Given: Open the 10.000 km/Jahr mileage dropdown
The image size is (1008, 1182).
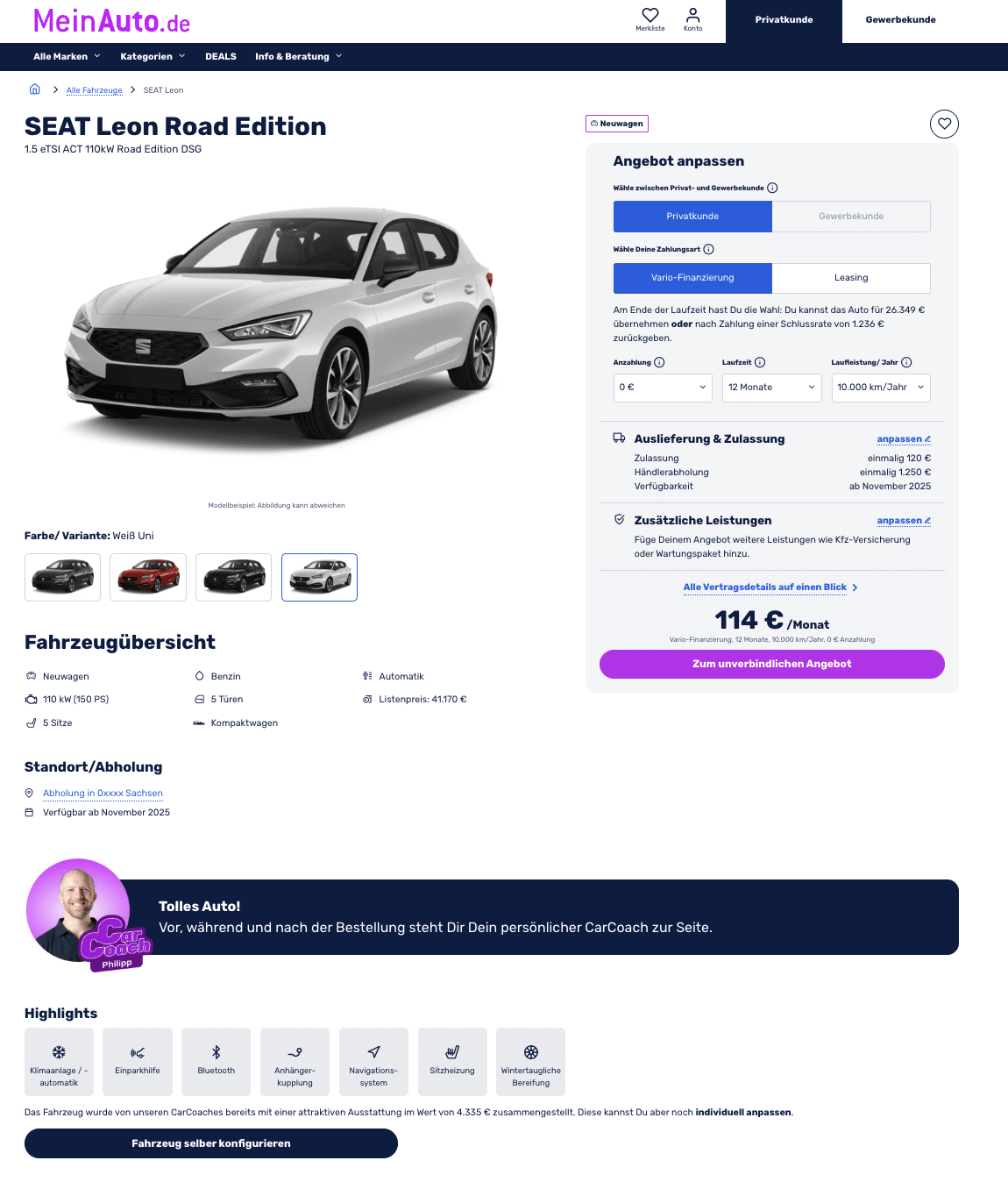Looking at the screenshot, I should [881, 388].
